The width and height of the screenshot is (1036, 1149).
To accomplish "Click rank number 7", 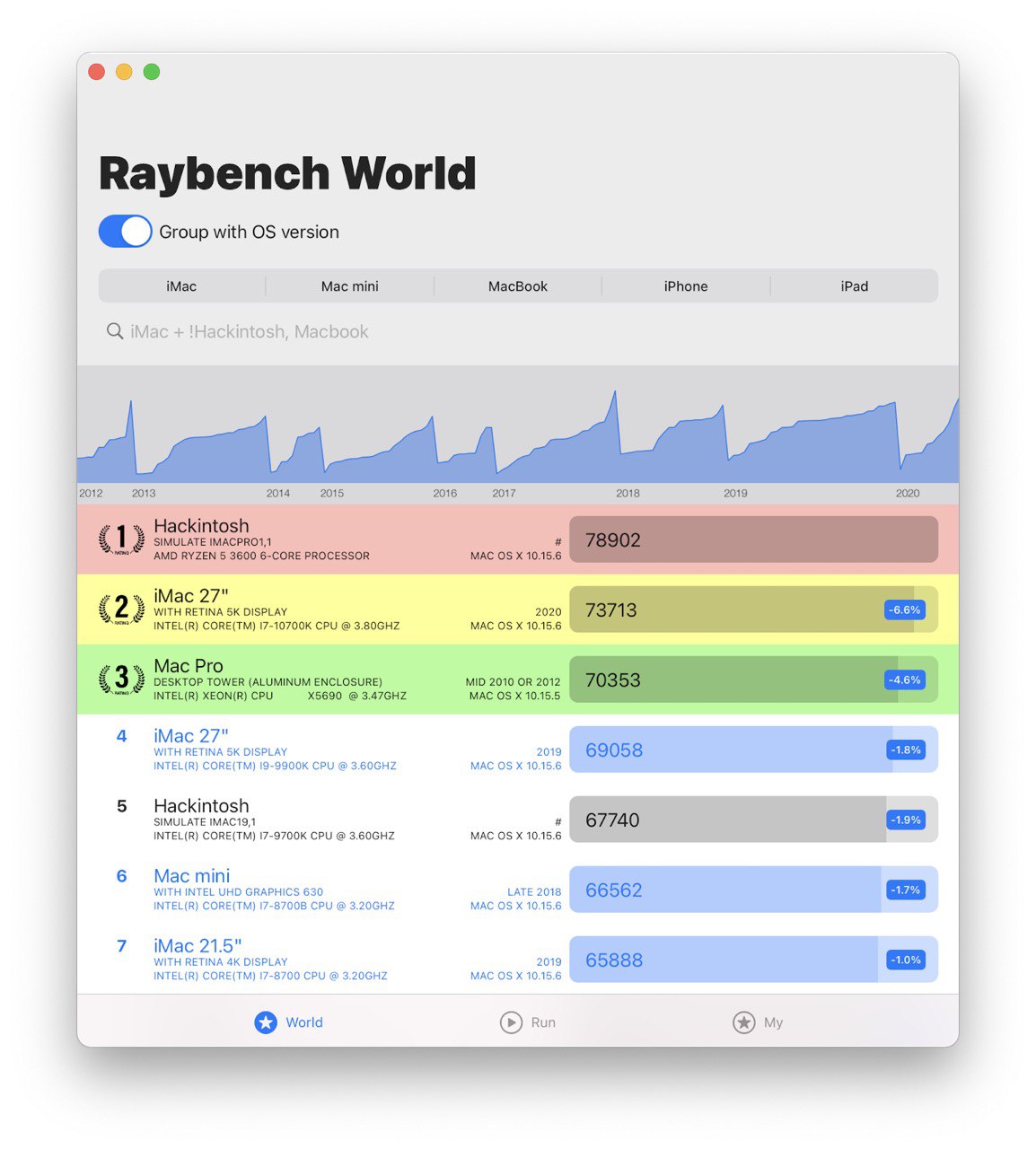I will [x=121, y=946].
